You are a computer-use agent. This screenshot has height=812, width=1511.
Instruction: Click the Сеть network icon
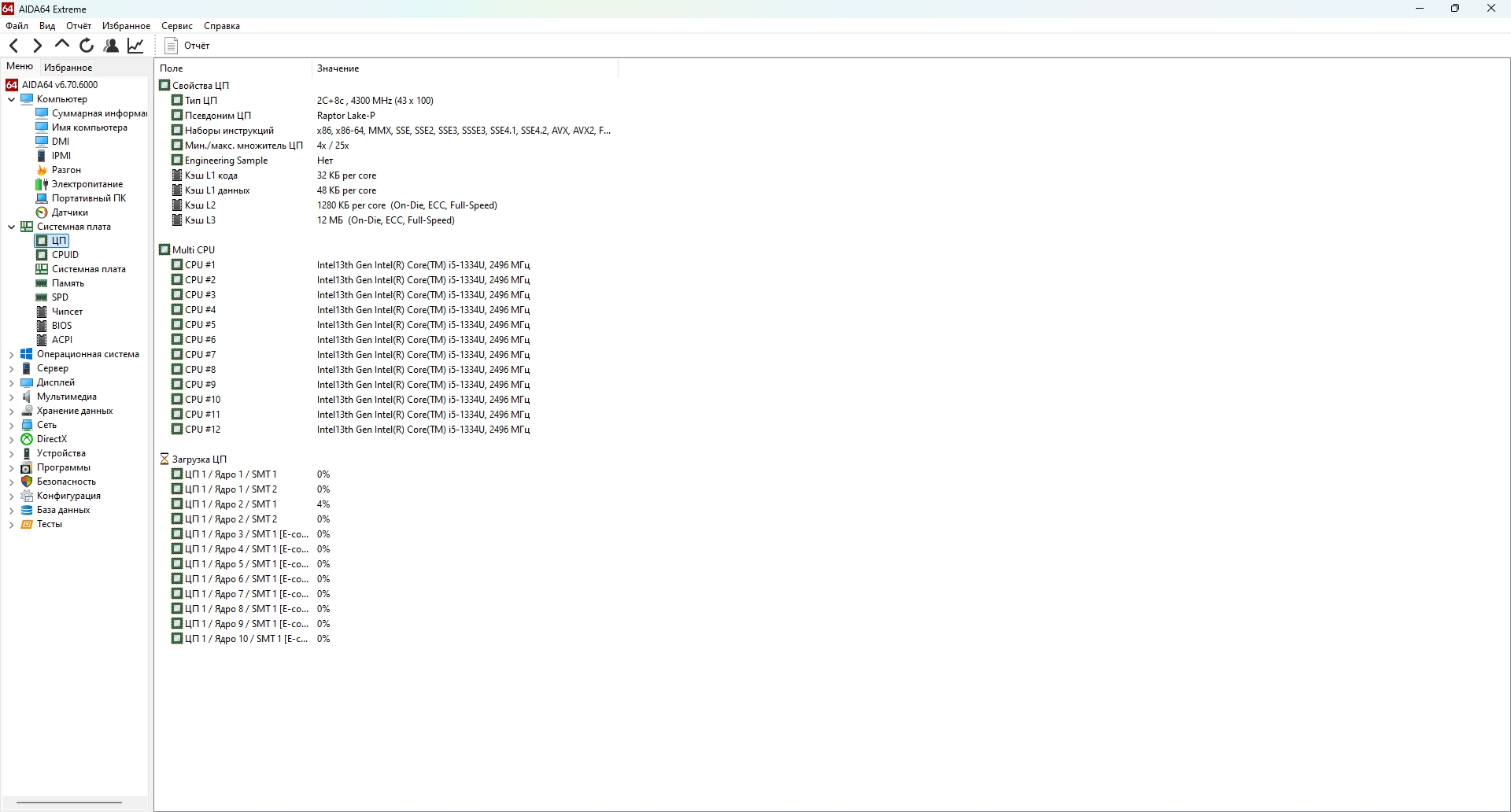click(27, 425)
